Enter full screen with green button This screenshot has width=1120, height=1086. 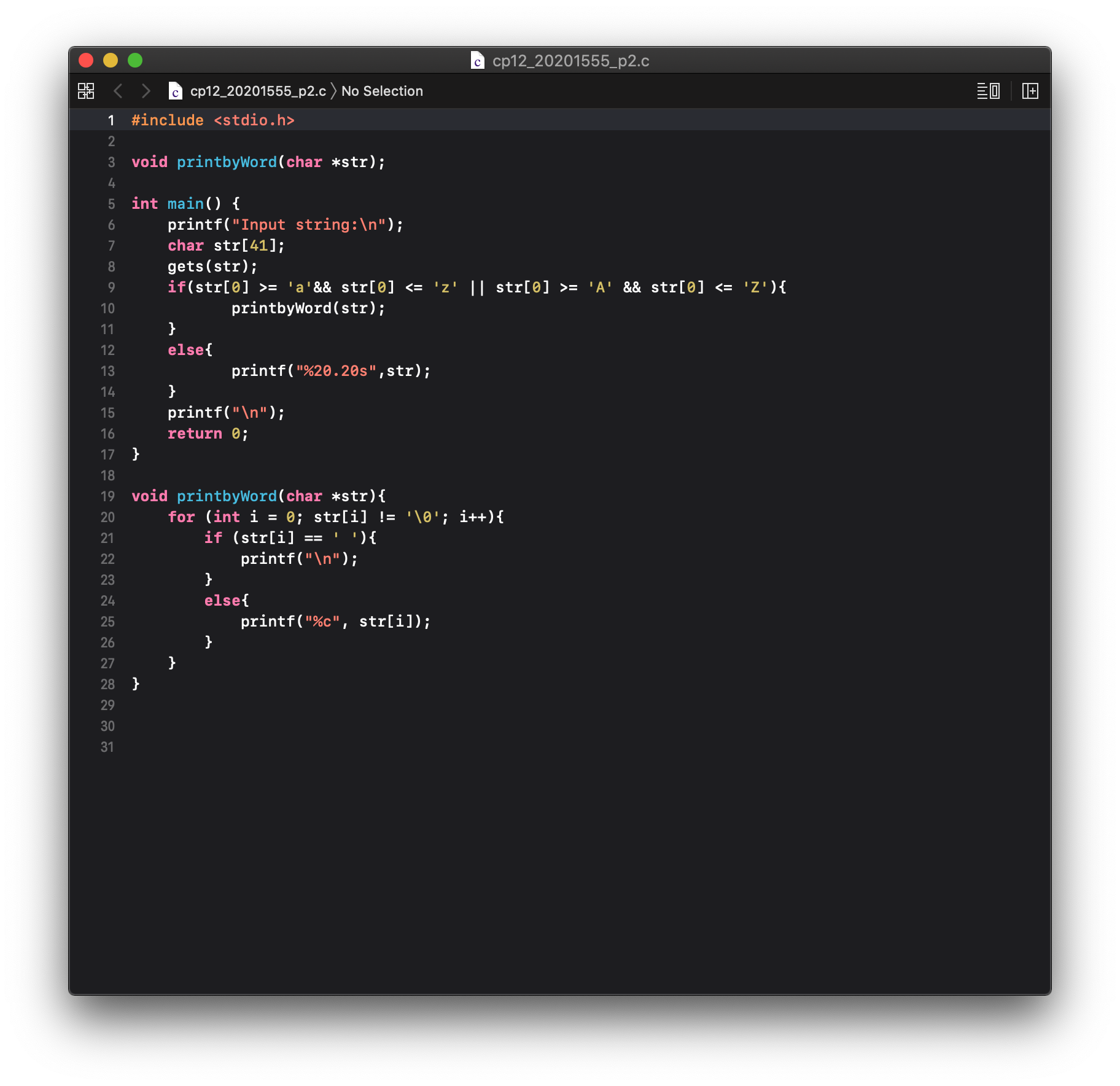135,60
